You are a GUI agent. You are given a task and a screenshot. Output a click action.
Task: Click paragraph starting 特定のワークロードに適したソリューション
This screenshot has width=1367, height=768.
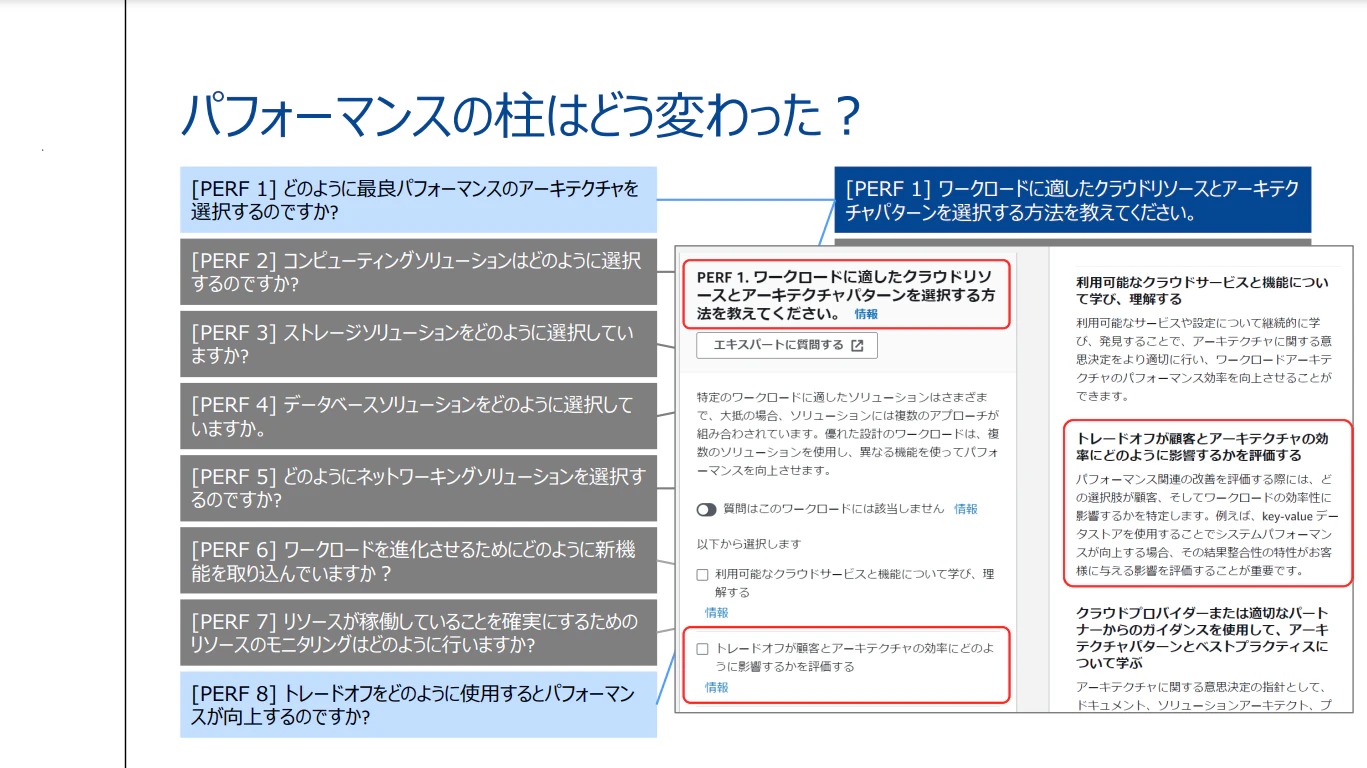[848, 432]
